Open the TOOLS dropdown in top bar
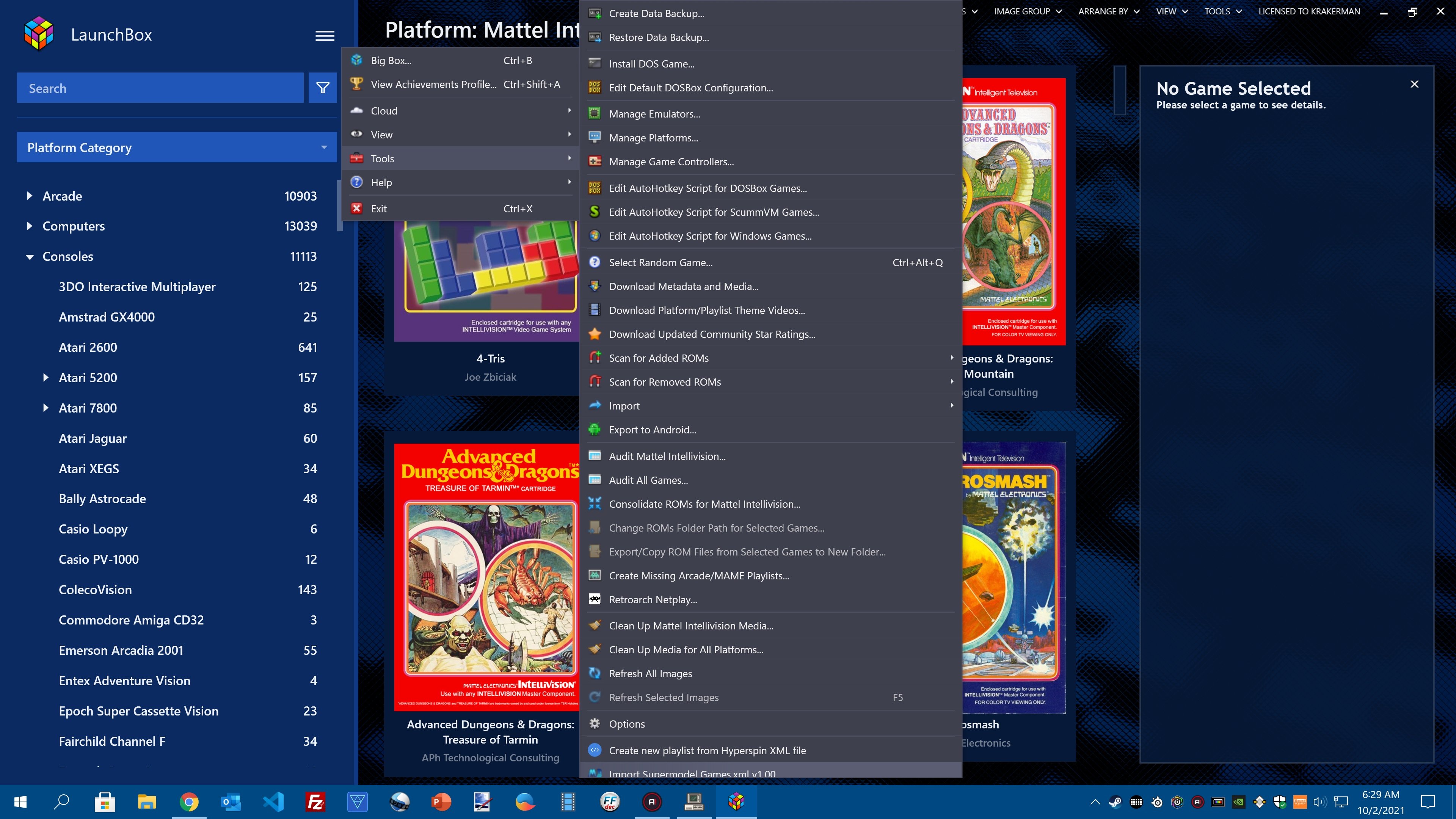This screenshot has width=1456, height=819. click(1222, 11)
